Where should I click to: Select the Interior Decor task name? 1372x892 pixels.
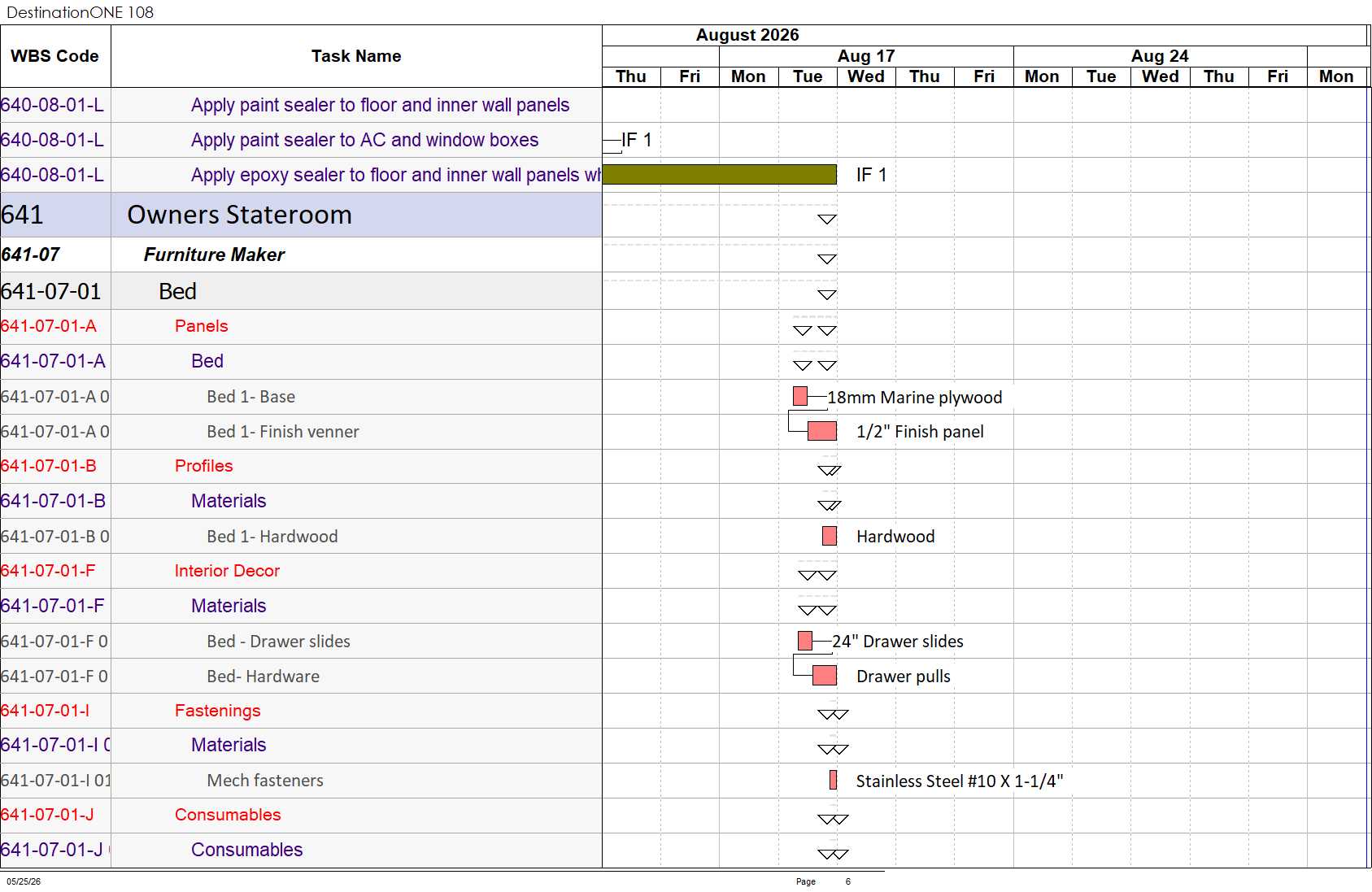227,571
